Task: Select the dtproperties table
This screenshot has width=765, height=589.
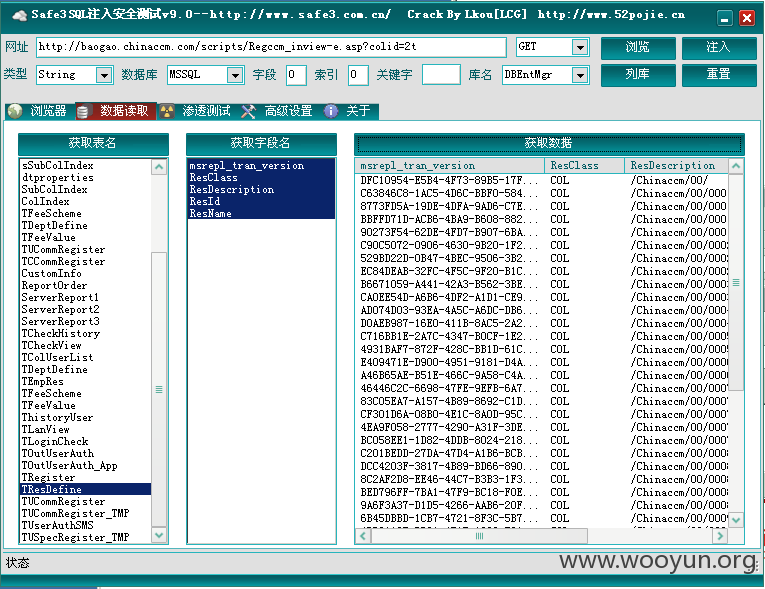Action: click(85, 178)
